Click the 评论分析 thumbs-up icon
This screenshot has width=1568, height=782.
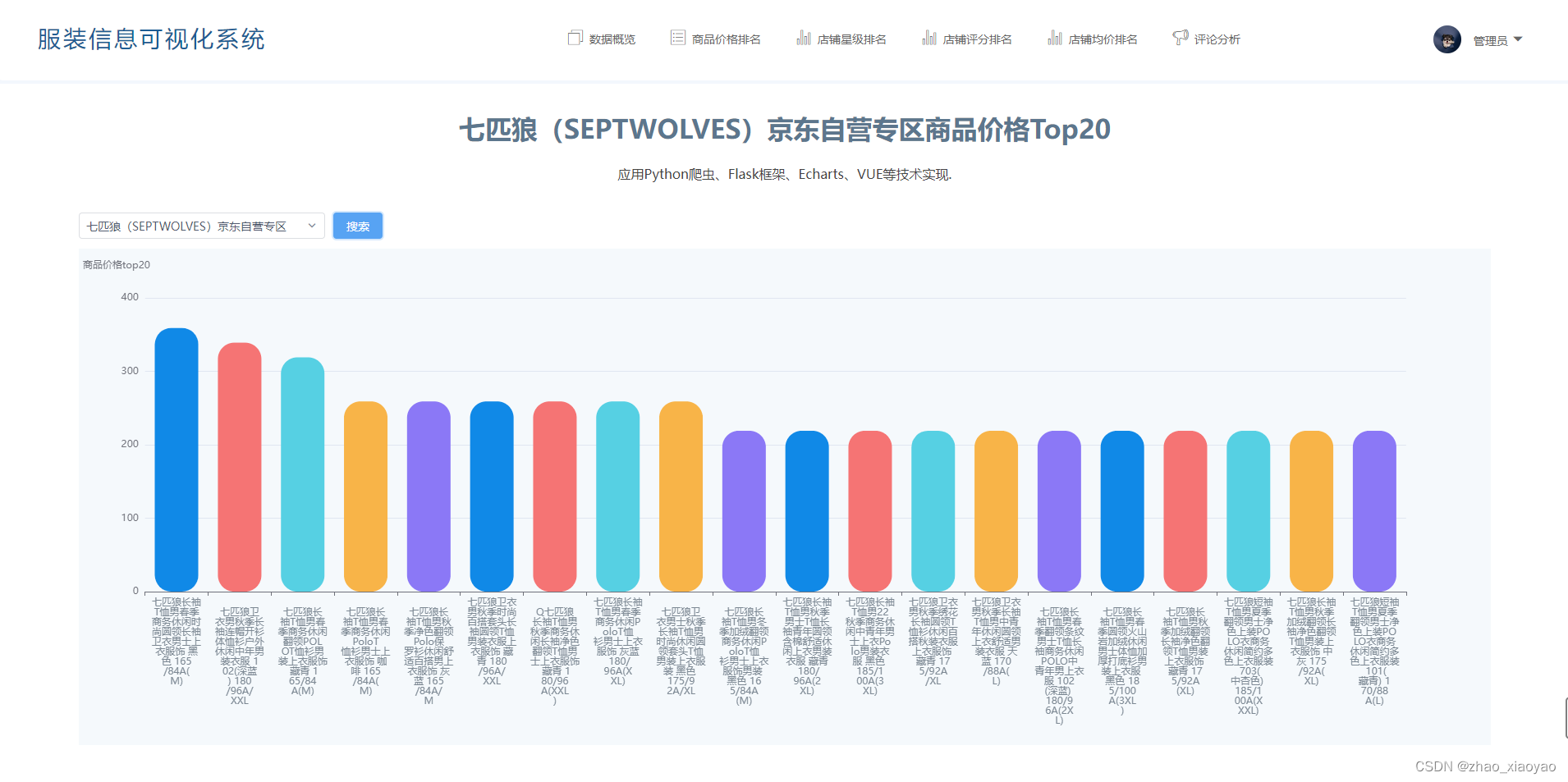(1181, 38)
